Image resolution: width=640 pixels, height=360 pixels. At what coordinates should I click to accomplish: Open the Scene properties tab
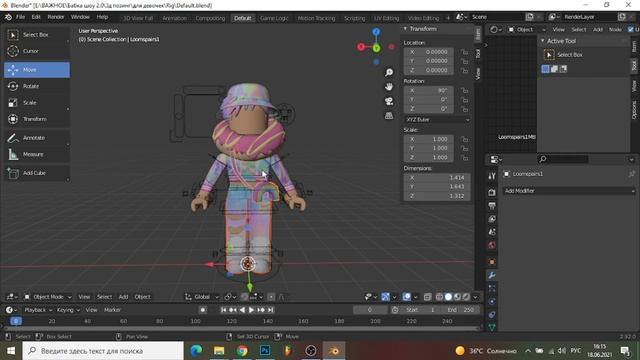click(492, 232)
